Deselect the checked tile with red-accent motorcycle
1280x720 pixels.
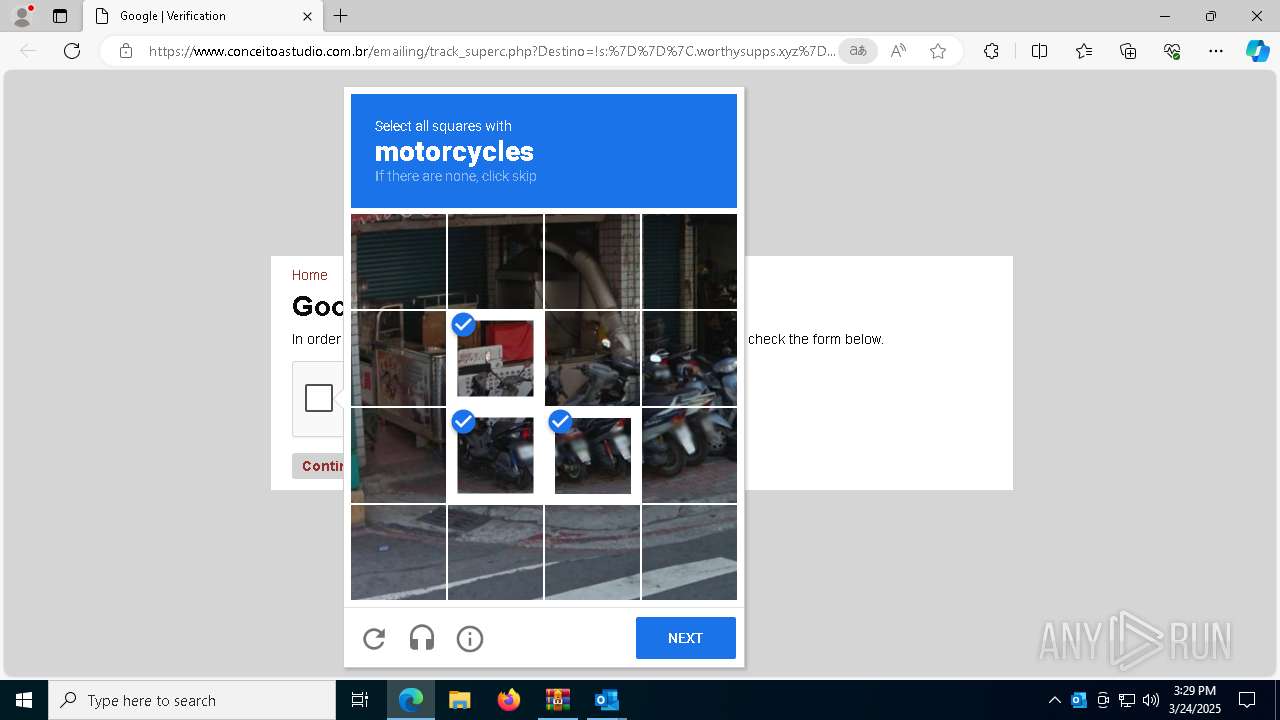(x=592, y=455)
